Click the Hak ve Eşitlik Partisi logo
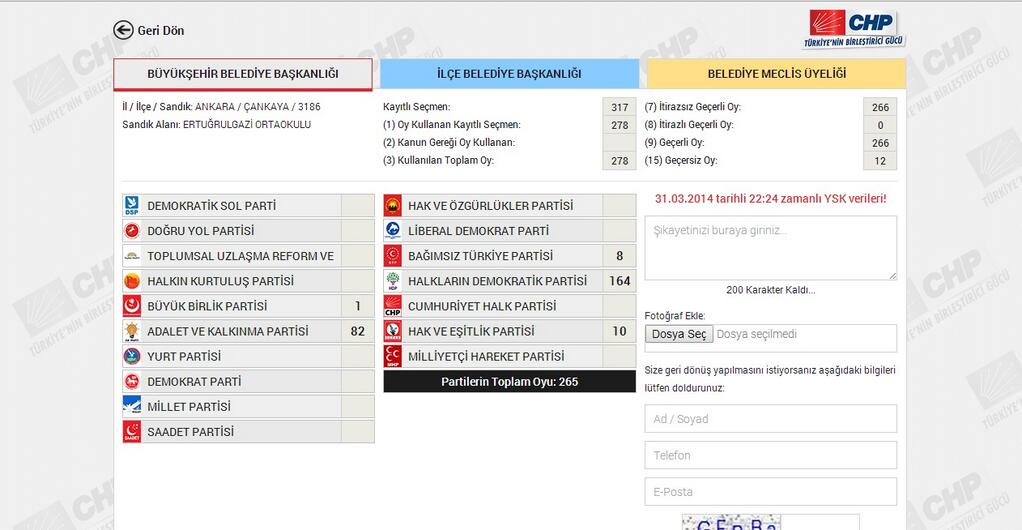The width and height of the screenshot is (1022, 530). tap(392, 331)
